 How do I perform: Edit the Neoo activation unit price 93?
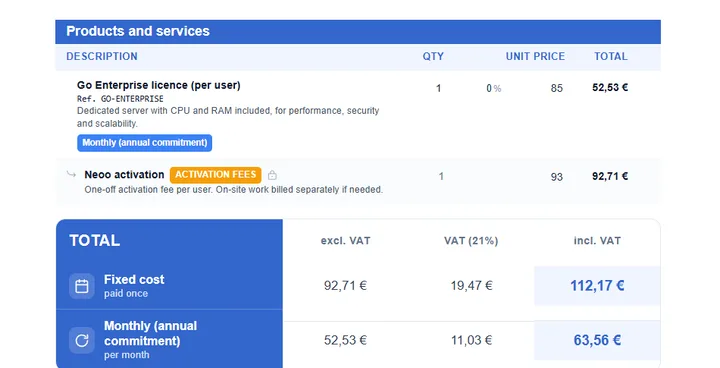tap(557, 177)
